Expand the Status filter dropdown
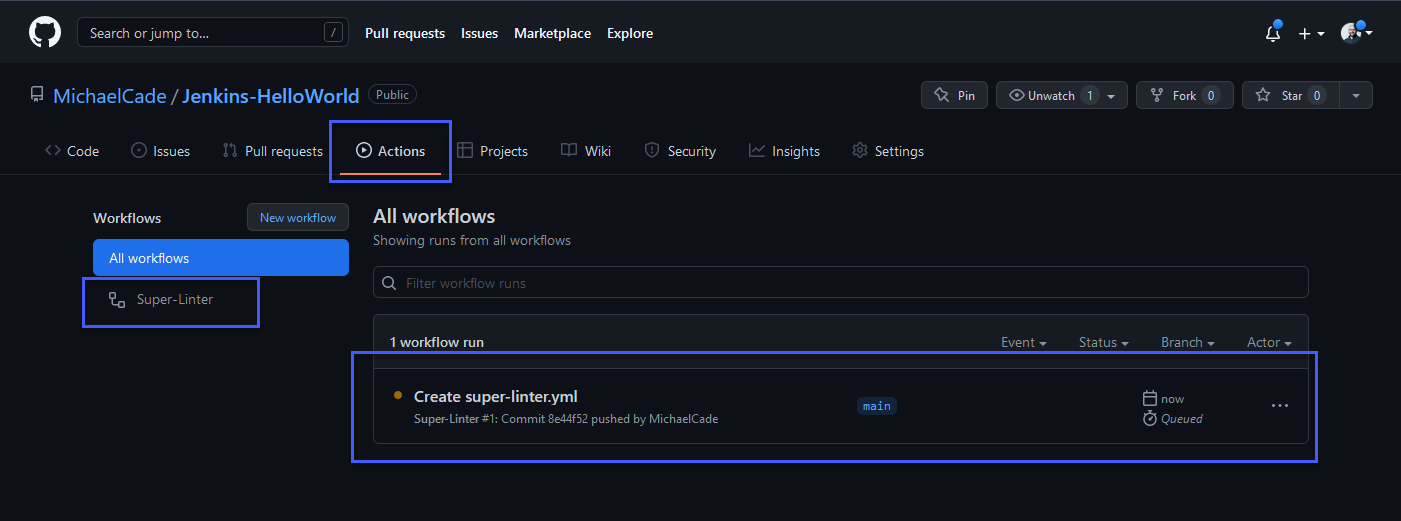 1103,342
